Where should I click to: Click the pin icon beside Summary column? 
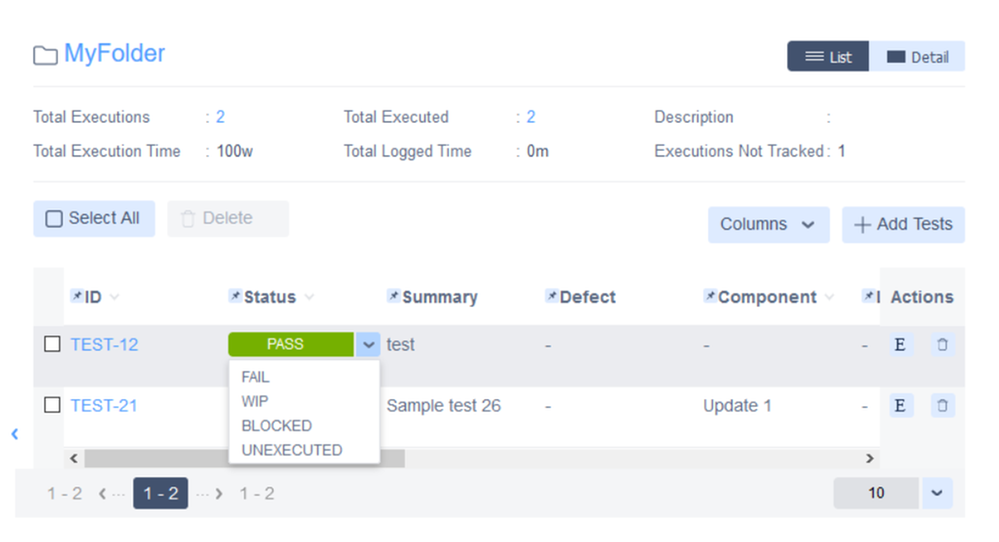(x=394, y=296)
